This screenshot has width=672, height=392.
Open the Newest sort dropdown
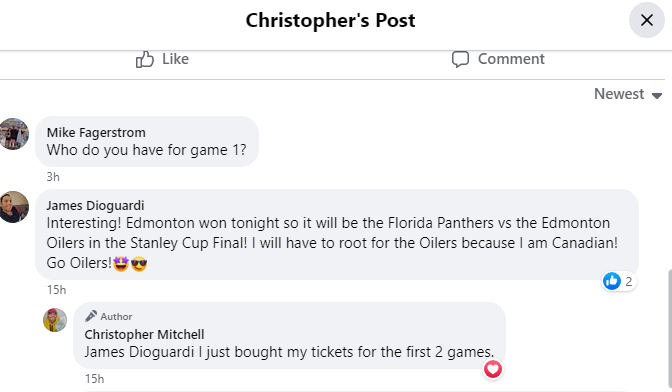[628, 94]
